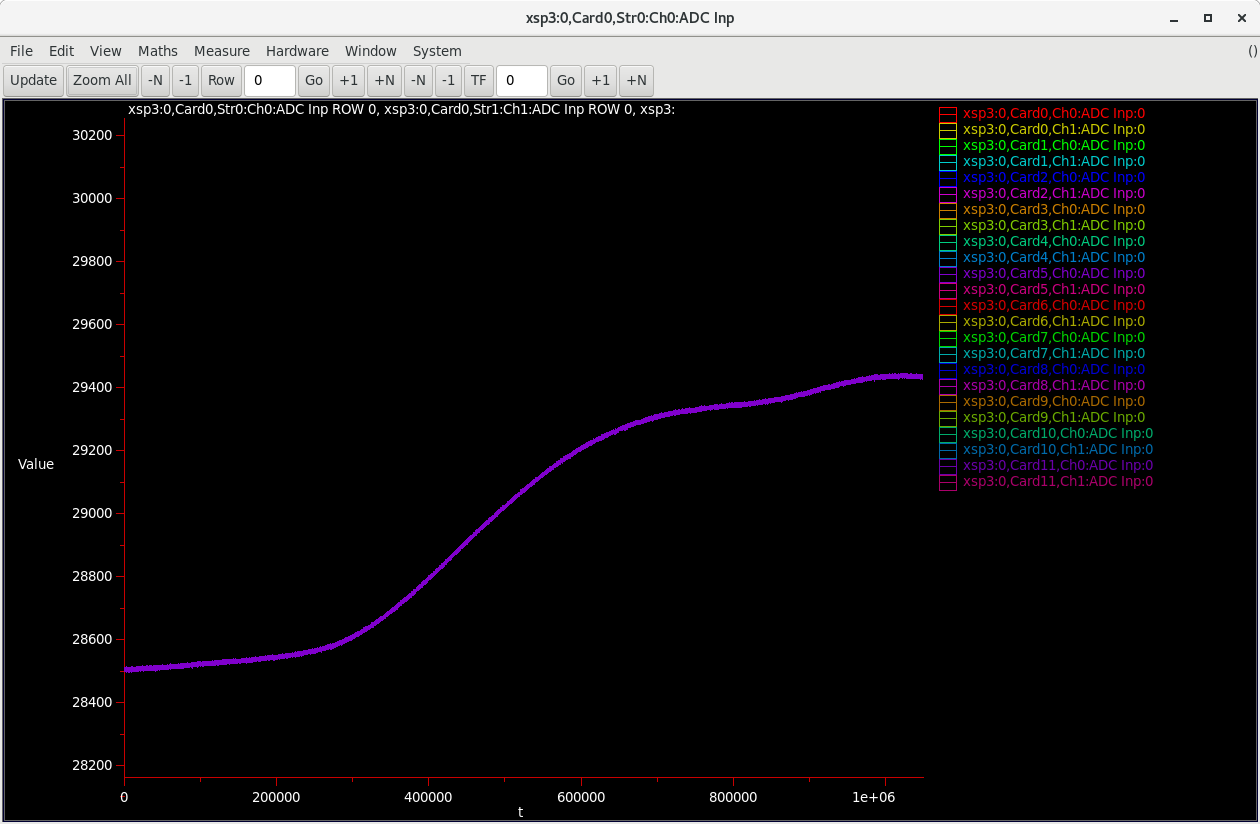
Task: Open the System menu
Action: coord(437,51)
